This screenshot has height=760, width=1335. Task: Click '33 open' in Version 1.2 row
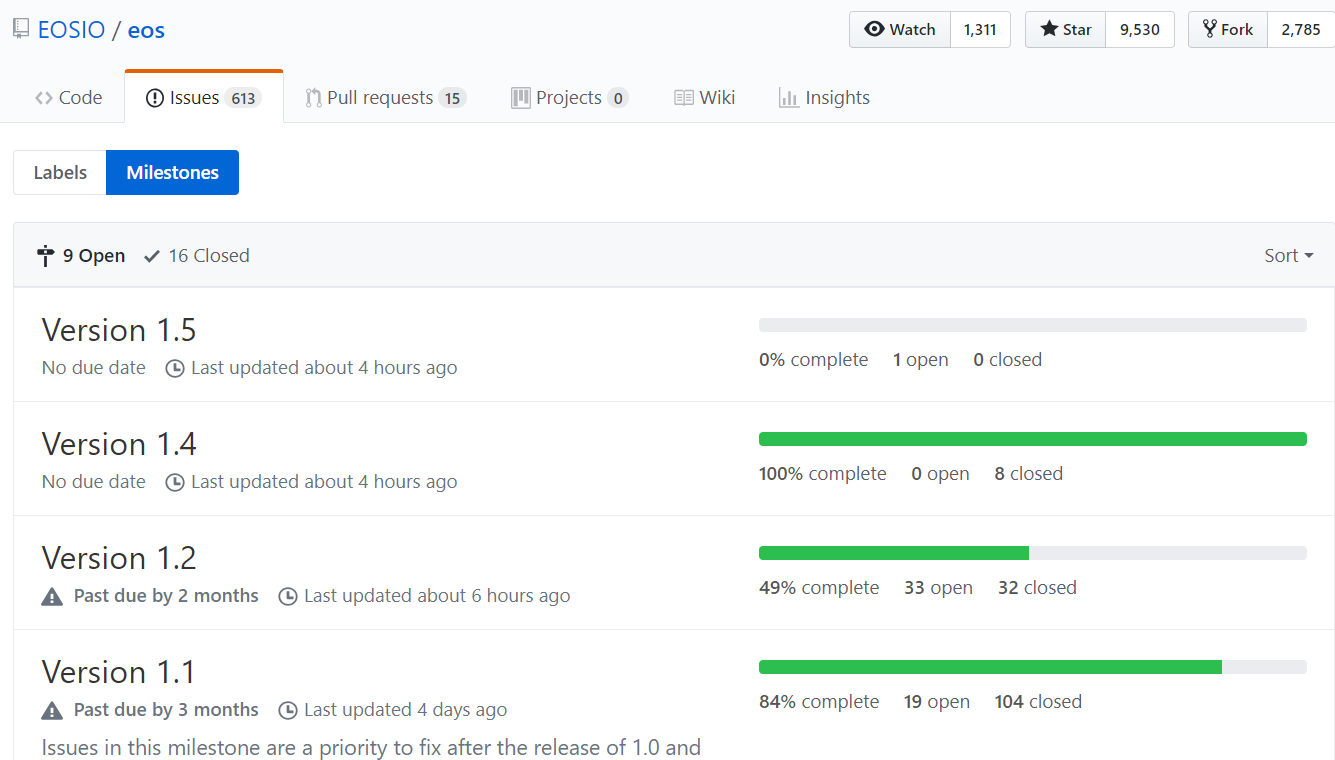939,588
